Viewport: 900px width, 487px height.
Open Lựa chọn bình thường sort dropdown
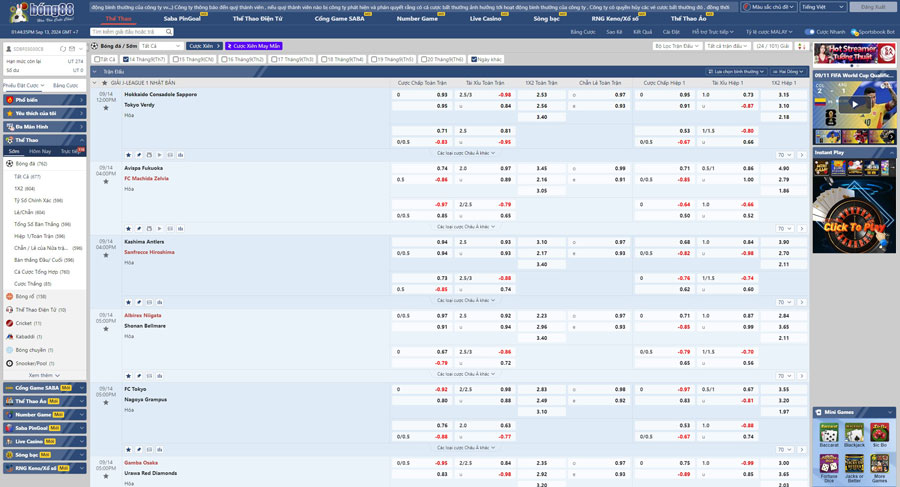[x=736, y=72]
